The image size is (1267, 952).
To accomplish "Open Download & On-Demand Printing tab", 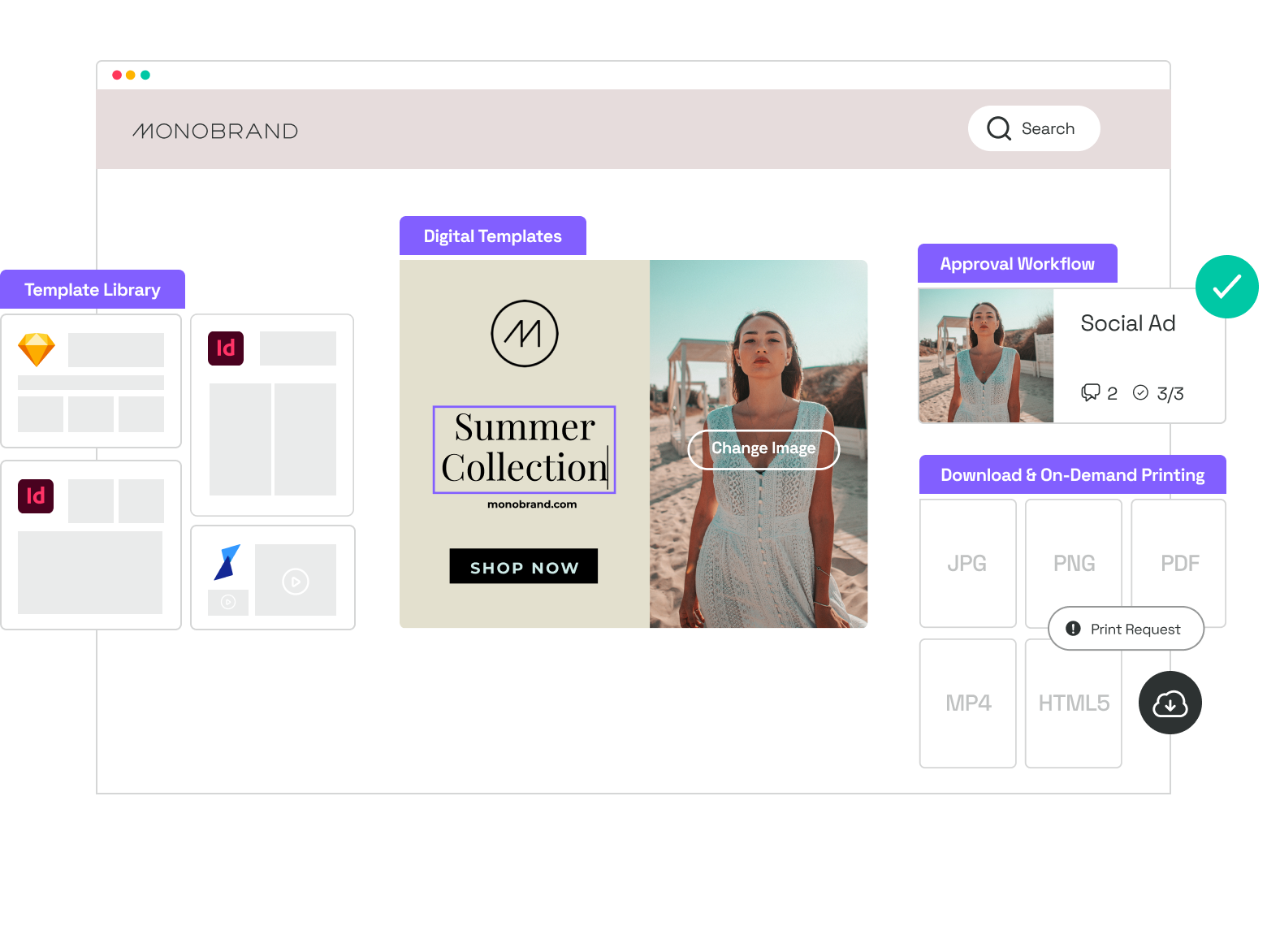I will click(1073, 474).
